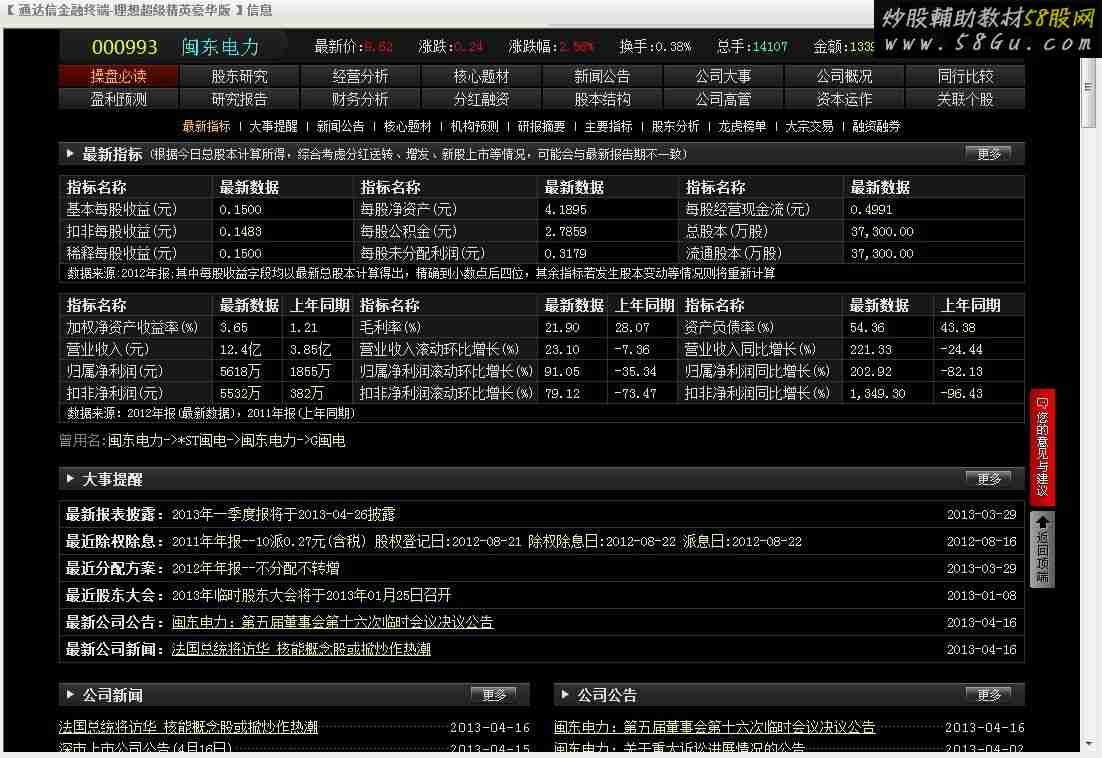The height and width of the screenshot is (758, 1102).
Task: Jump to 研报摘要 section
Action: [x=541, y=126]
